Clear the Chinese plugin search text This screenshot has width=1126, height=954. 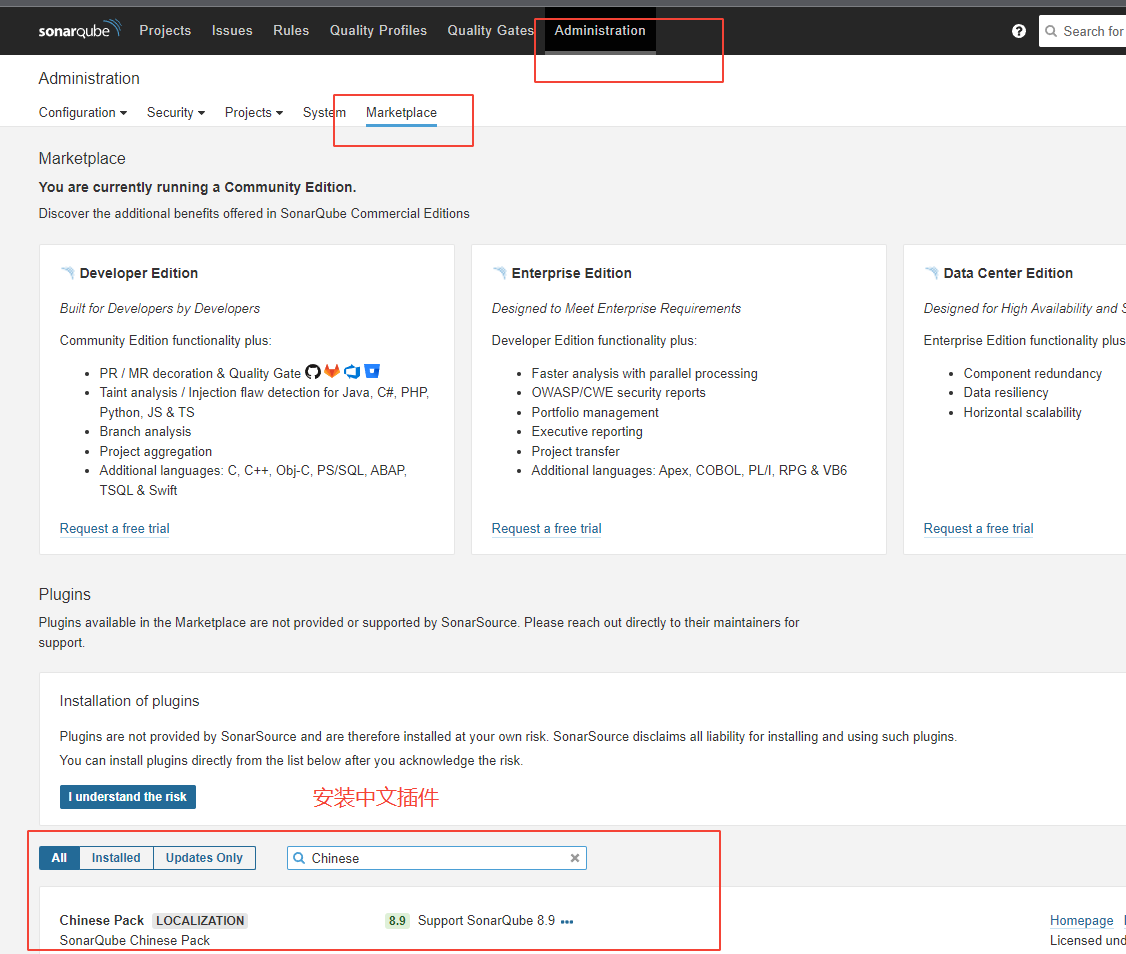click(x=574, y=858)
